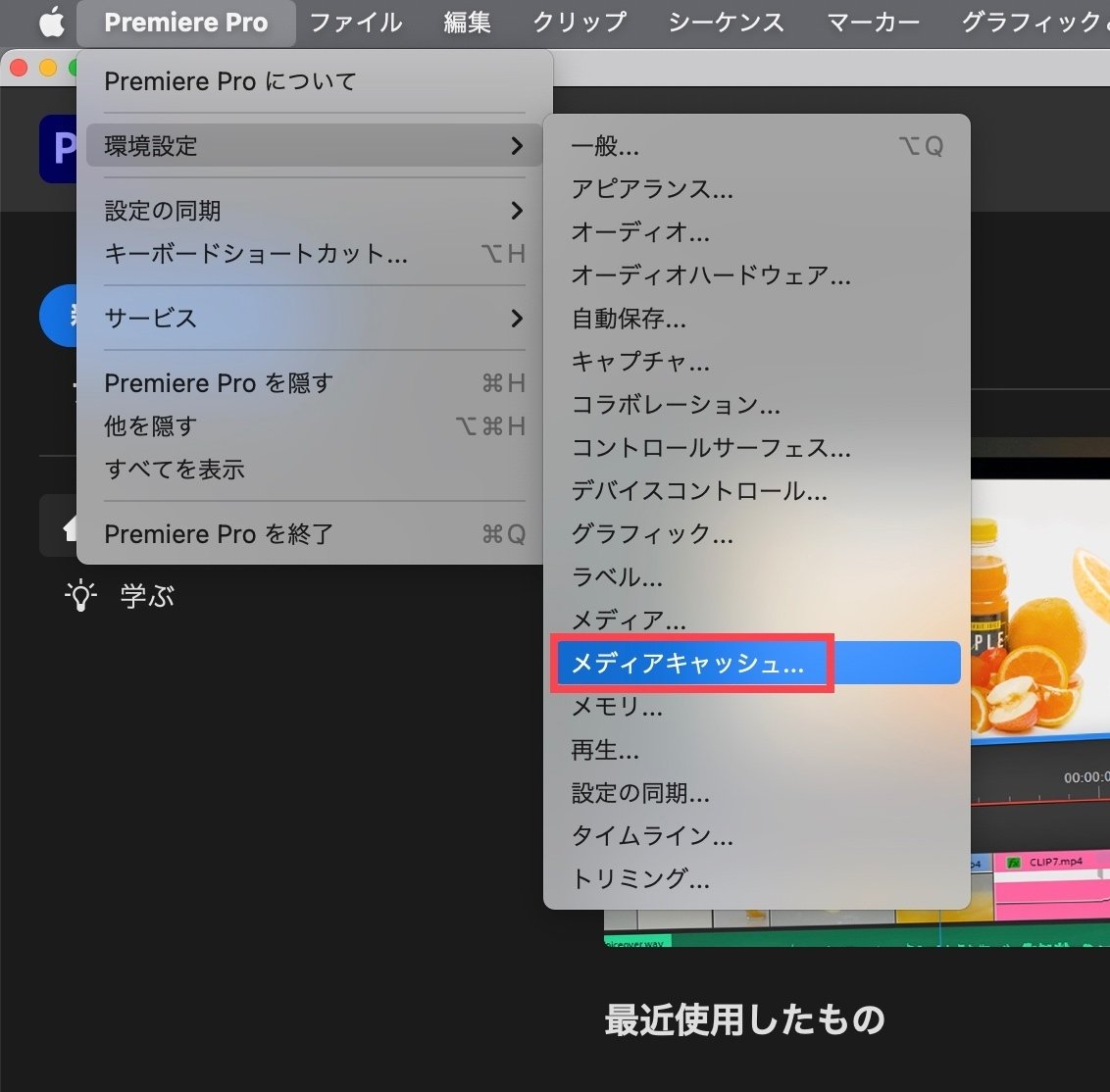The height and width of the screenshot is (1092, 1110).
Task: Open アピアランス... preferences
Action: [x=756, y=189]
